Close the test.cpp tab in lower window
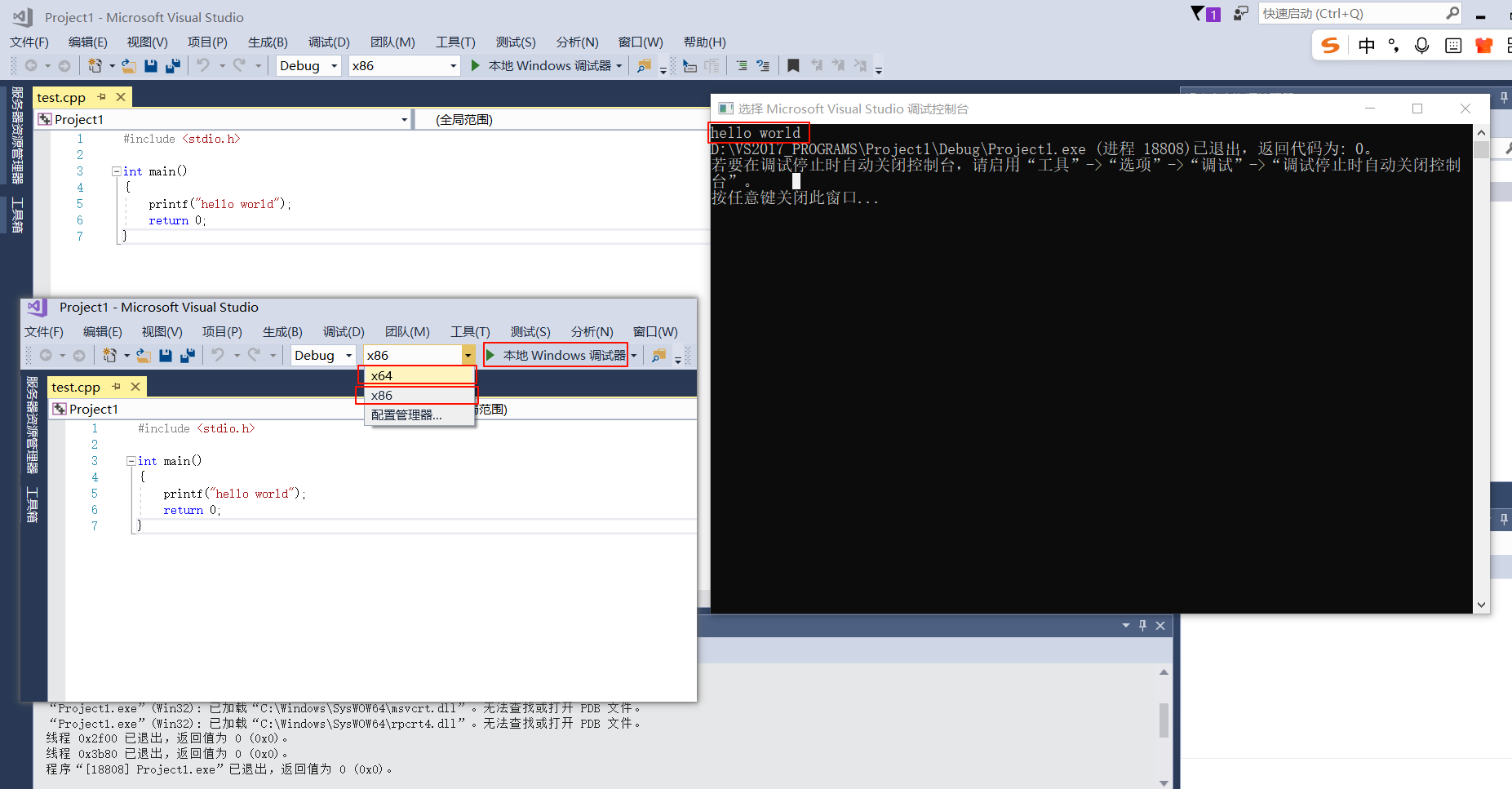Viewport: 1512px width, 789px height. coord(135,387)
